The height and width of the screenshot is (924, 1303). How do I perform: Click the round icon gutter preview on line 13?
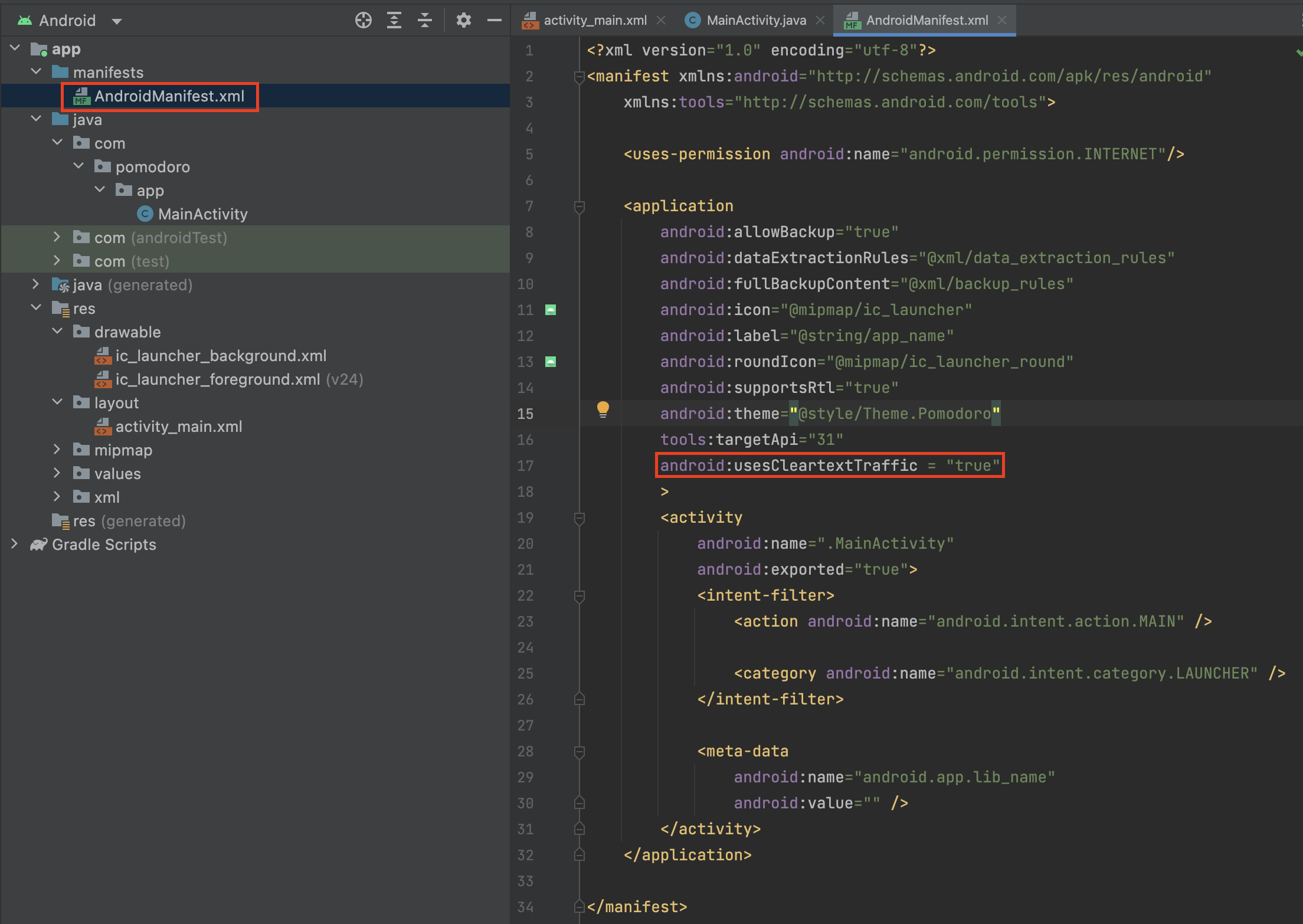pos(551,362)
